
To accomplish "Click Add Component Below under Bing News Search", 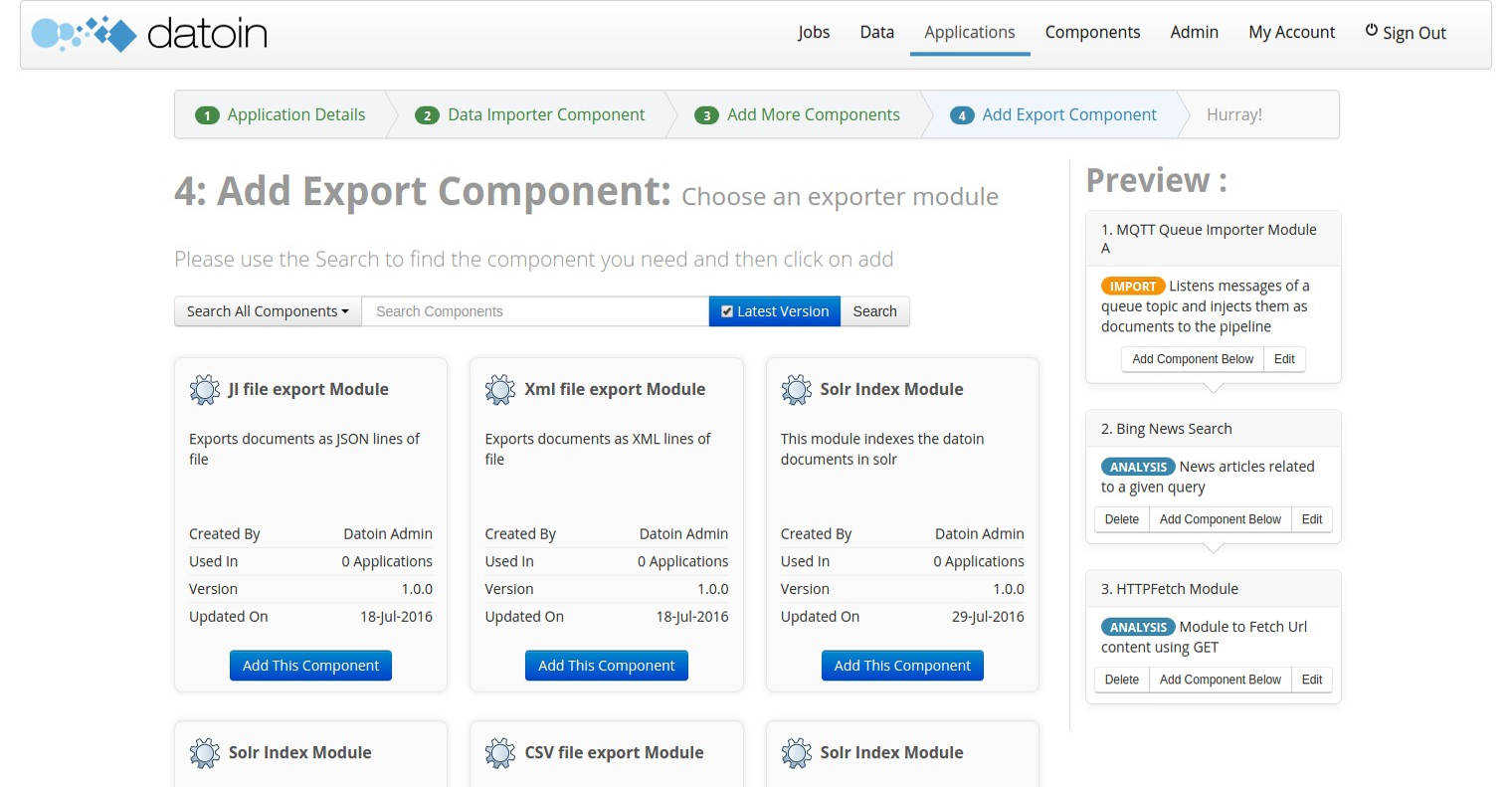I will point(1221,519).
